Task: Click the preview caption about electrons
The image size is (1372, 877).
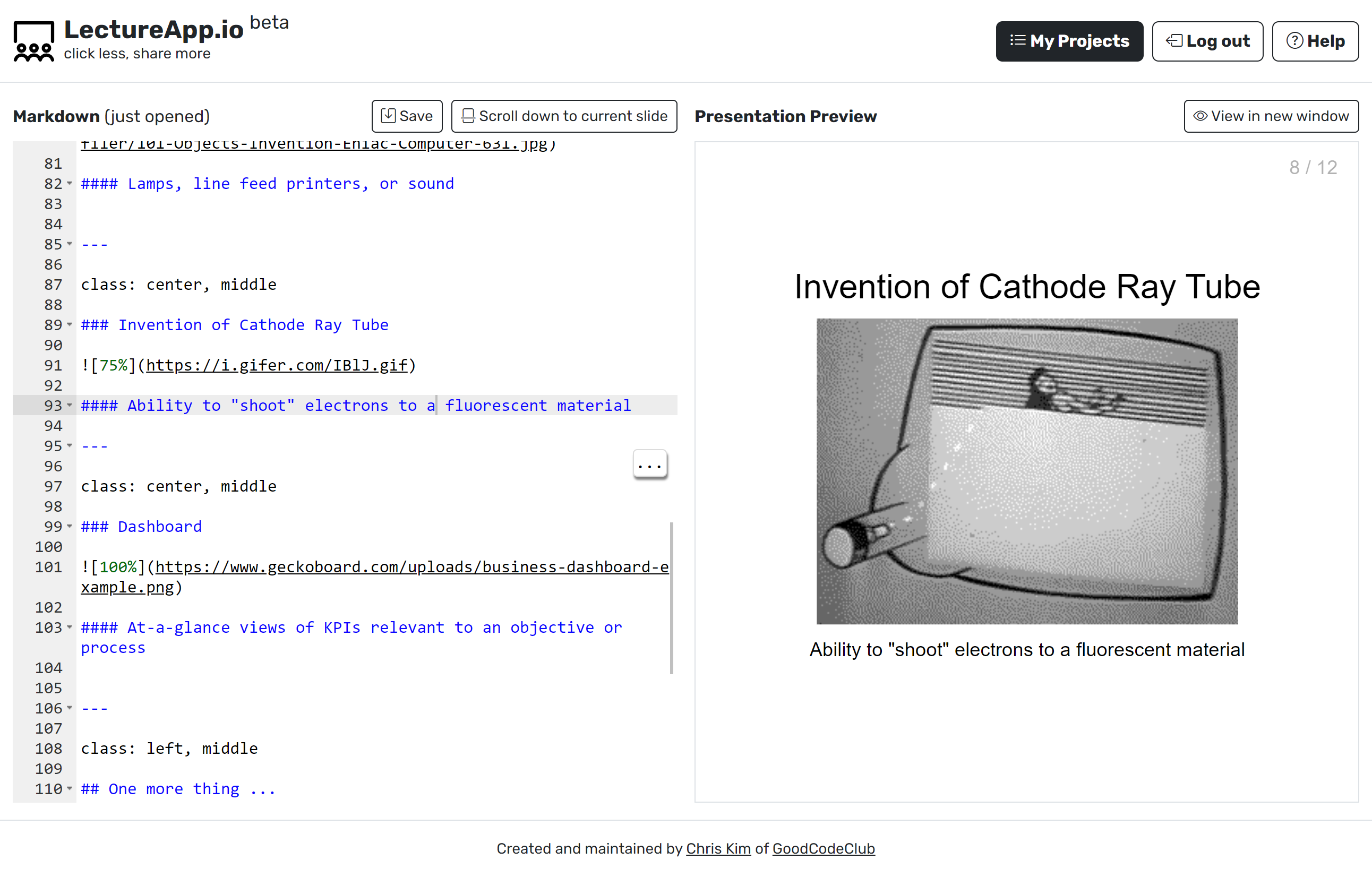Action: [1027, 650]
